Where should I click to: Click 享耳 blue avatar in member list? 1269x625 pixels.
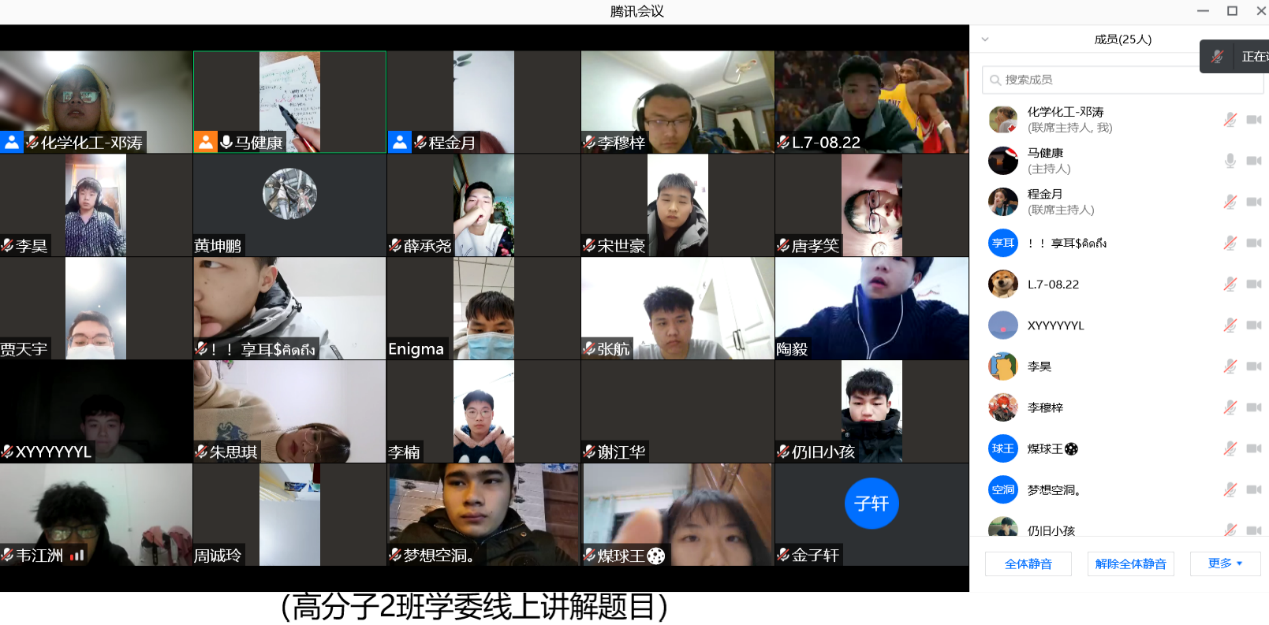tap(1003, 243)
